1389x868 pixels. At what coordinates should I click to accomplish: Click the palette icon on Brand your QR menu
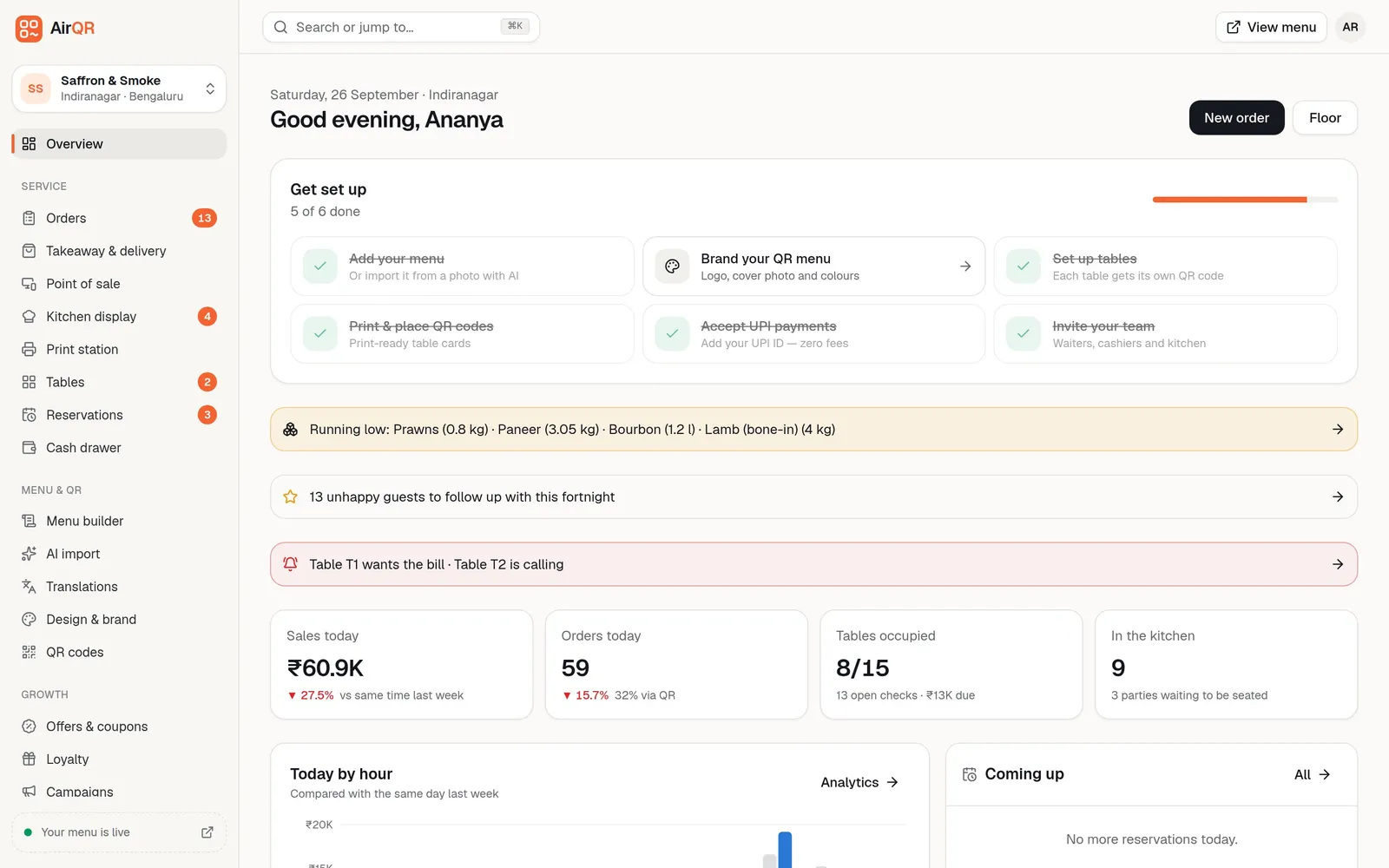click(x=672, y=266)
